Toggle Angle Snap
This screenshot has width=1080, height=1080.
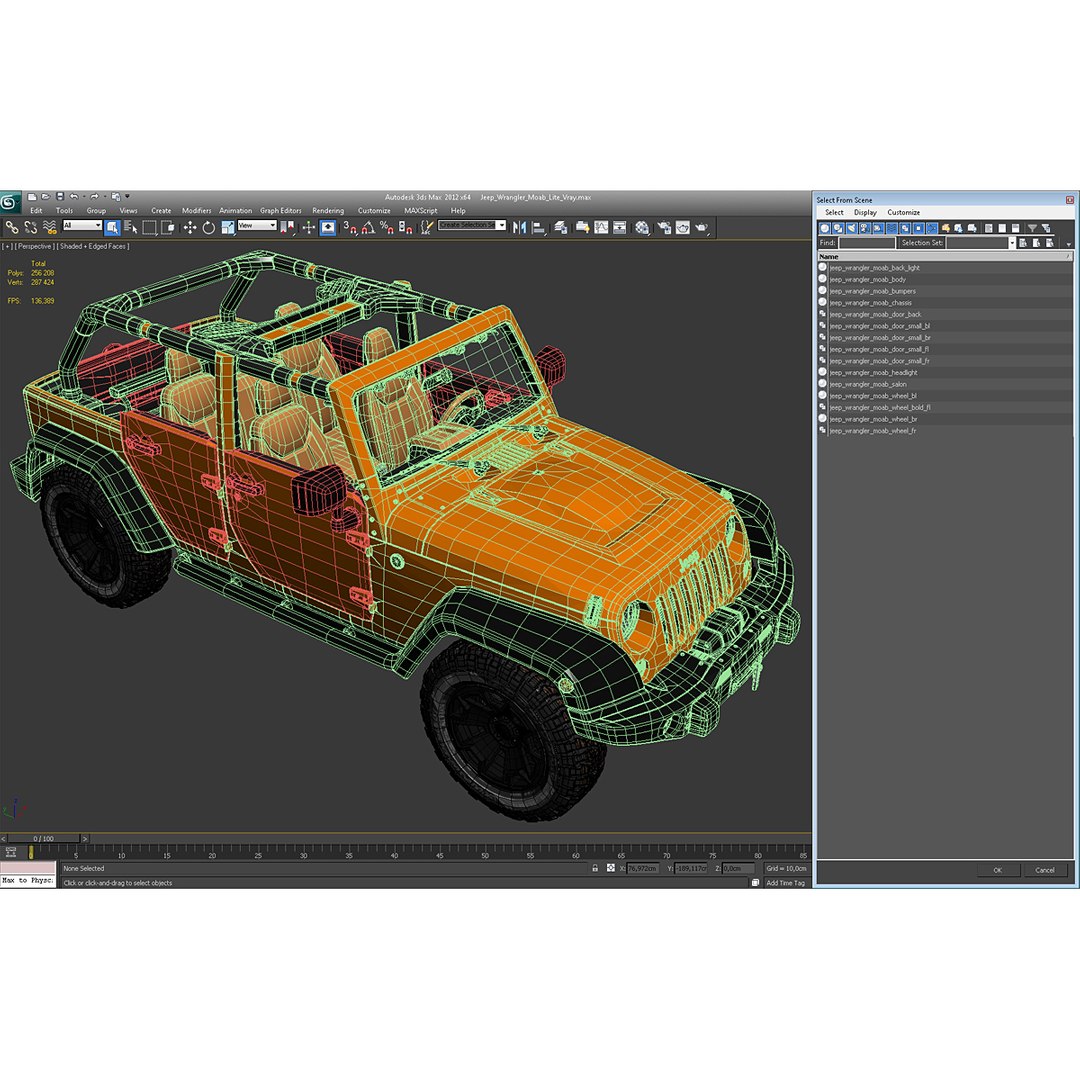point(368,227)
